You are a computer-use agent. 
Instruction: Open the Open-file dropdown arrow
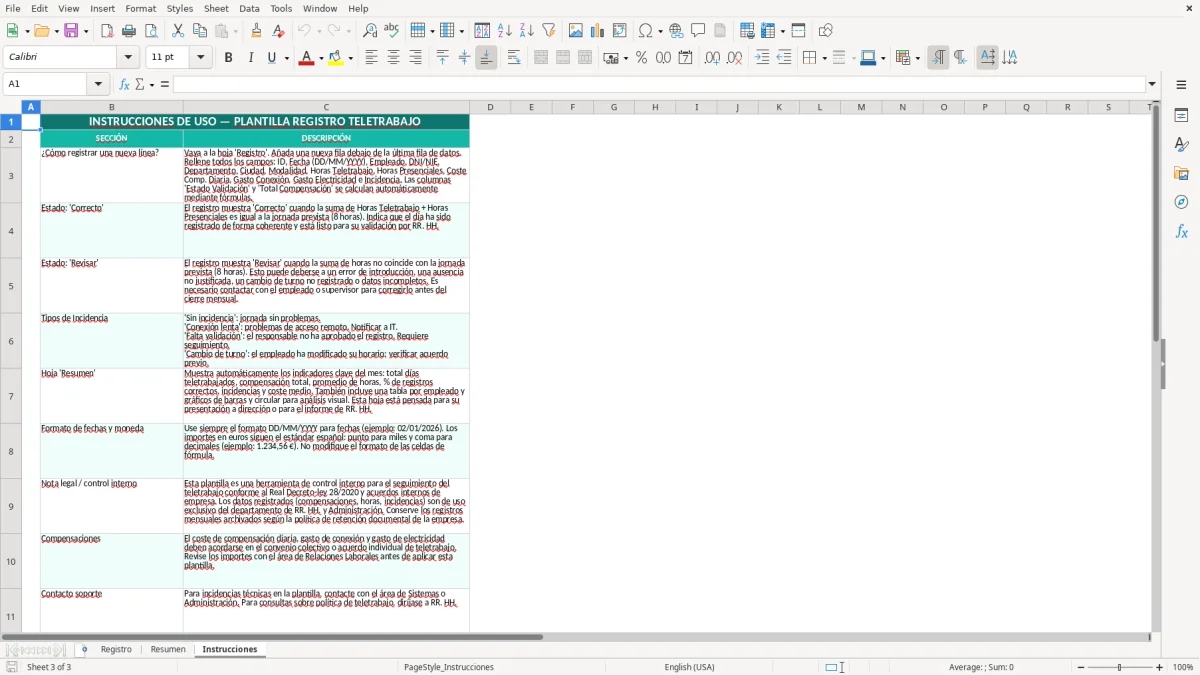(55, 31)
